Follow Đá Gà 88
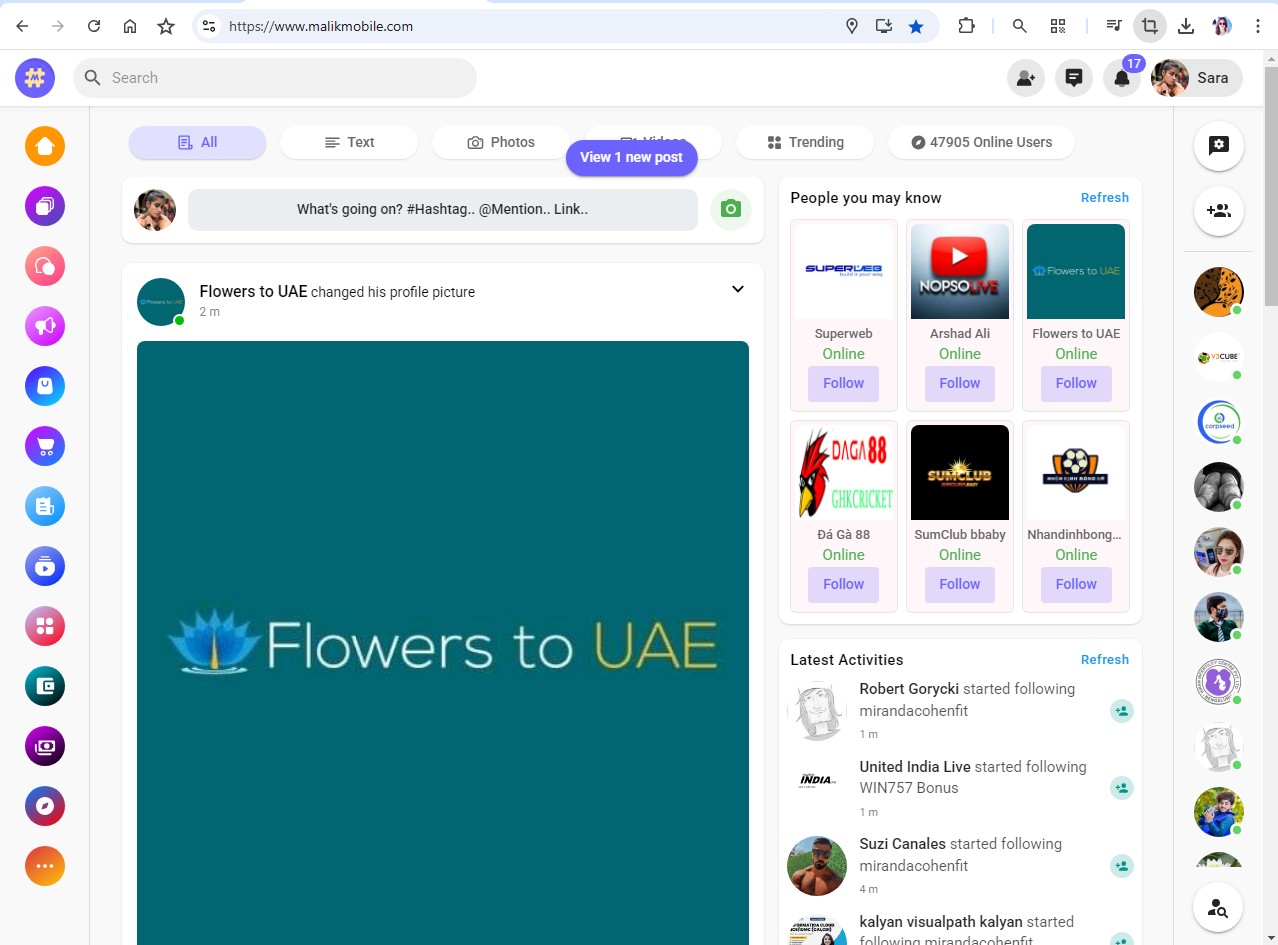This screenshot has height=945, width=1278. pyautogui.click(x=844, y=584)
